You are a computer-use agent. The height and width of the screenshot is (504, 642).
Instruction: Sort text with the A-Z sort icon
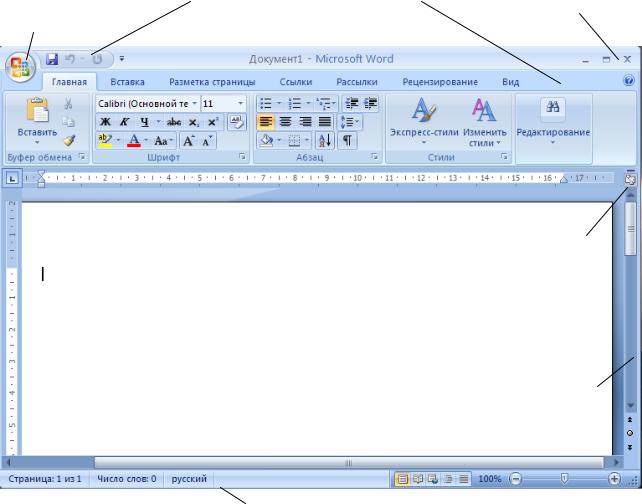coord(325,141)
